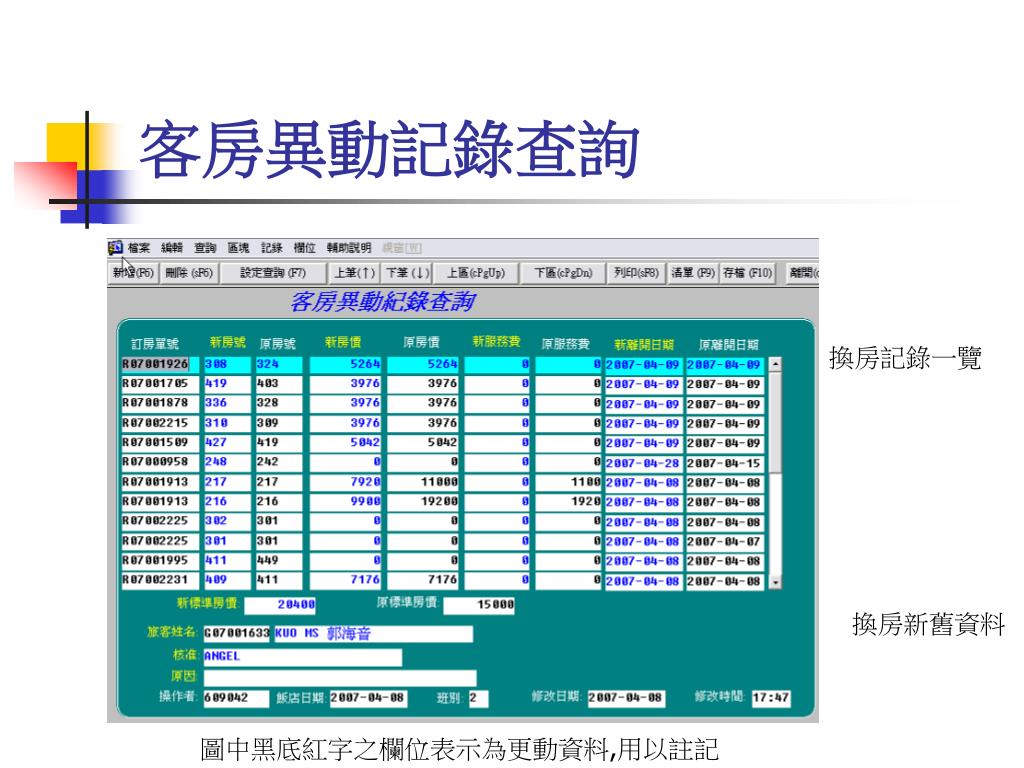Click the 新標準房價 field showing 20400
The height and width of the screenshot is (768, 1024).
280,605
